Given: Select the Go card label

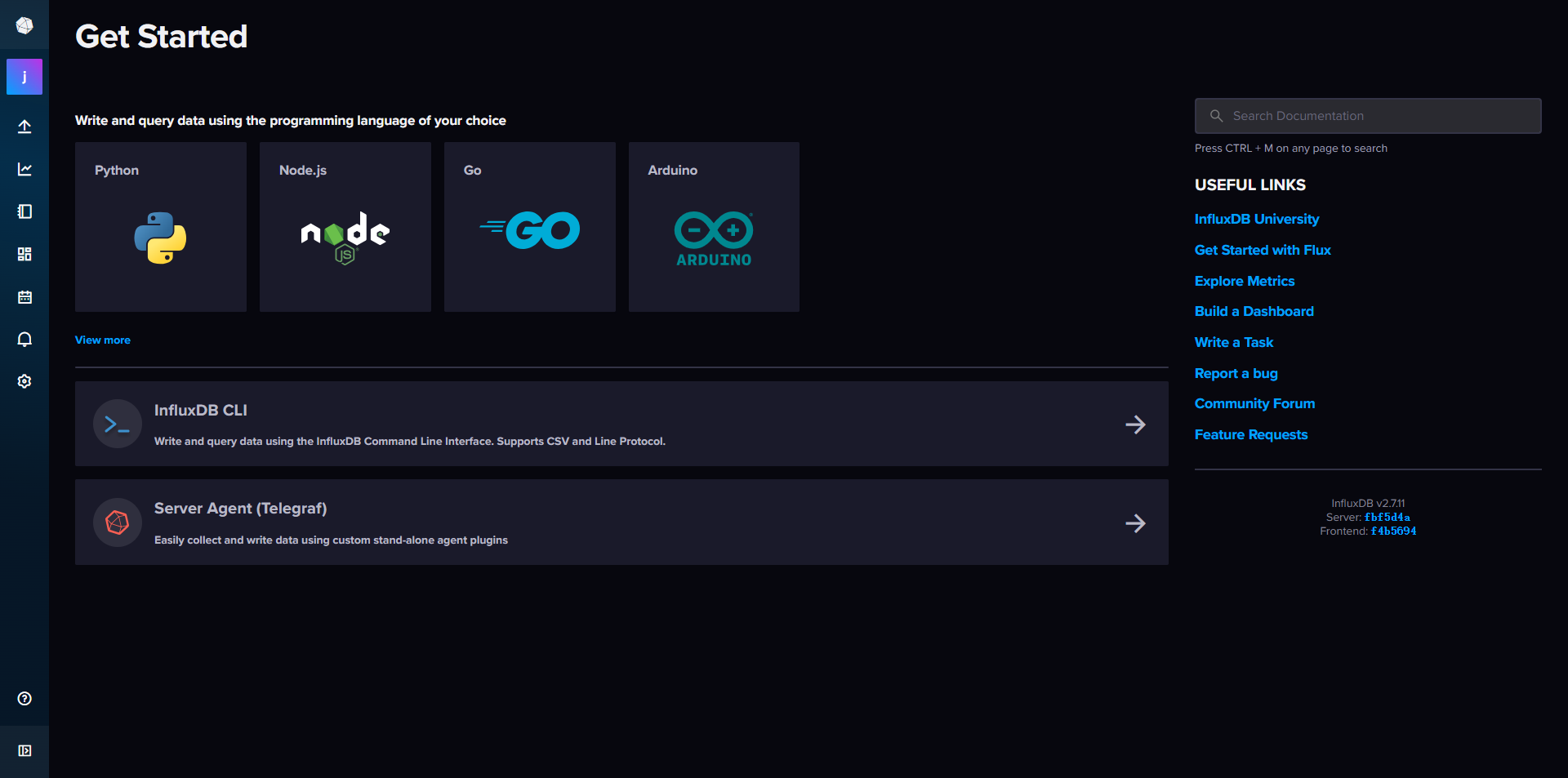Looking at the screenshot, I should click(473, 170).
